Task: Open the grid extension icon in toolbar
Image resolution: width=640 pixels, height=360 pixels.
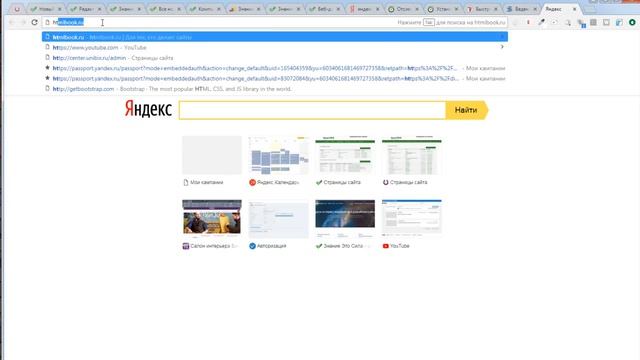Action: click(593, 22)
